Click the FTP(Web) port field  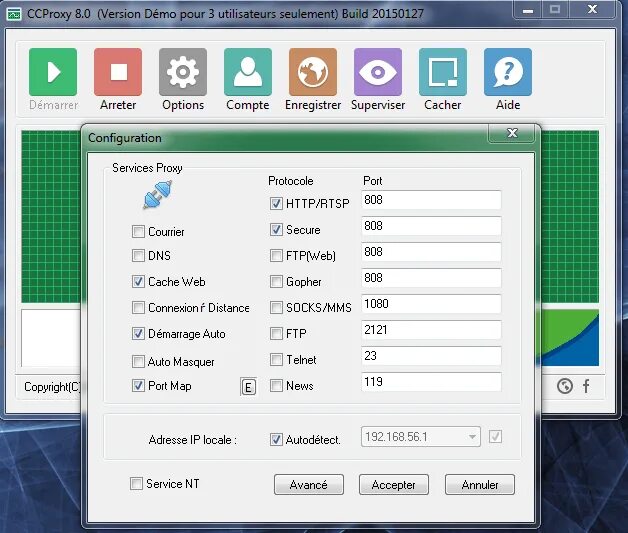pyautogui.click(x=431, y=252)
